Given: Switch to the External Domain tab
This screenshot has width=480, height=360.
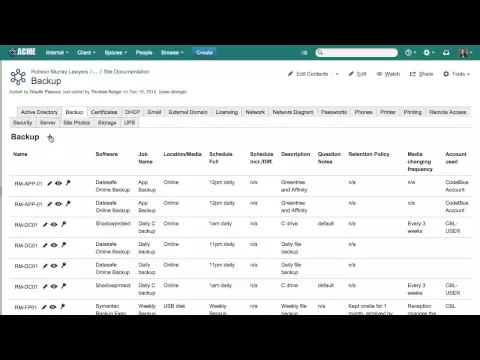Looking at the screenshot, I should click(188, 112).
